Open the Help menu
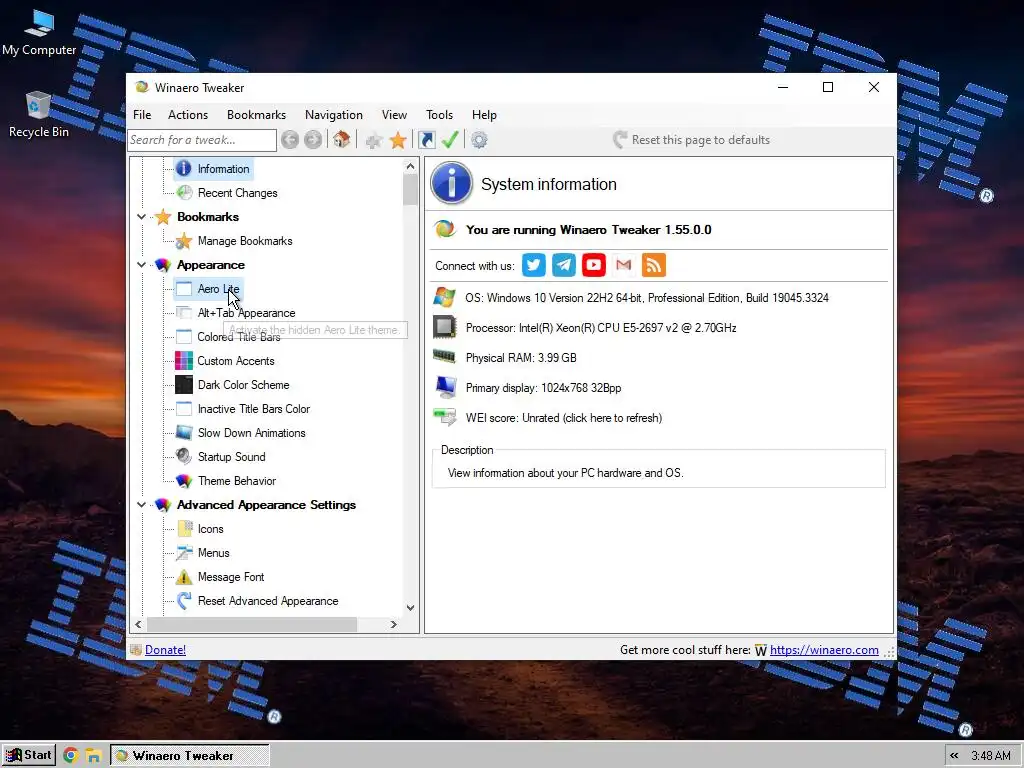 click(485, 115)
